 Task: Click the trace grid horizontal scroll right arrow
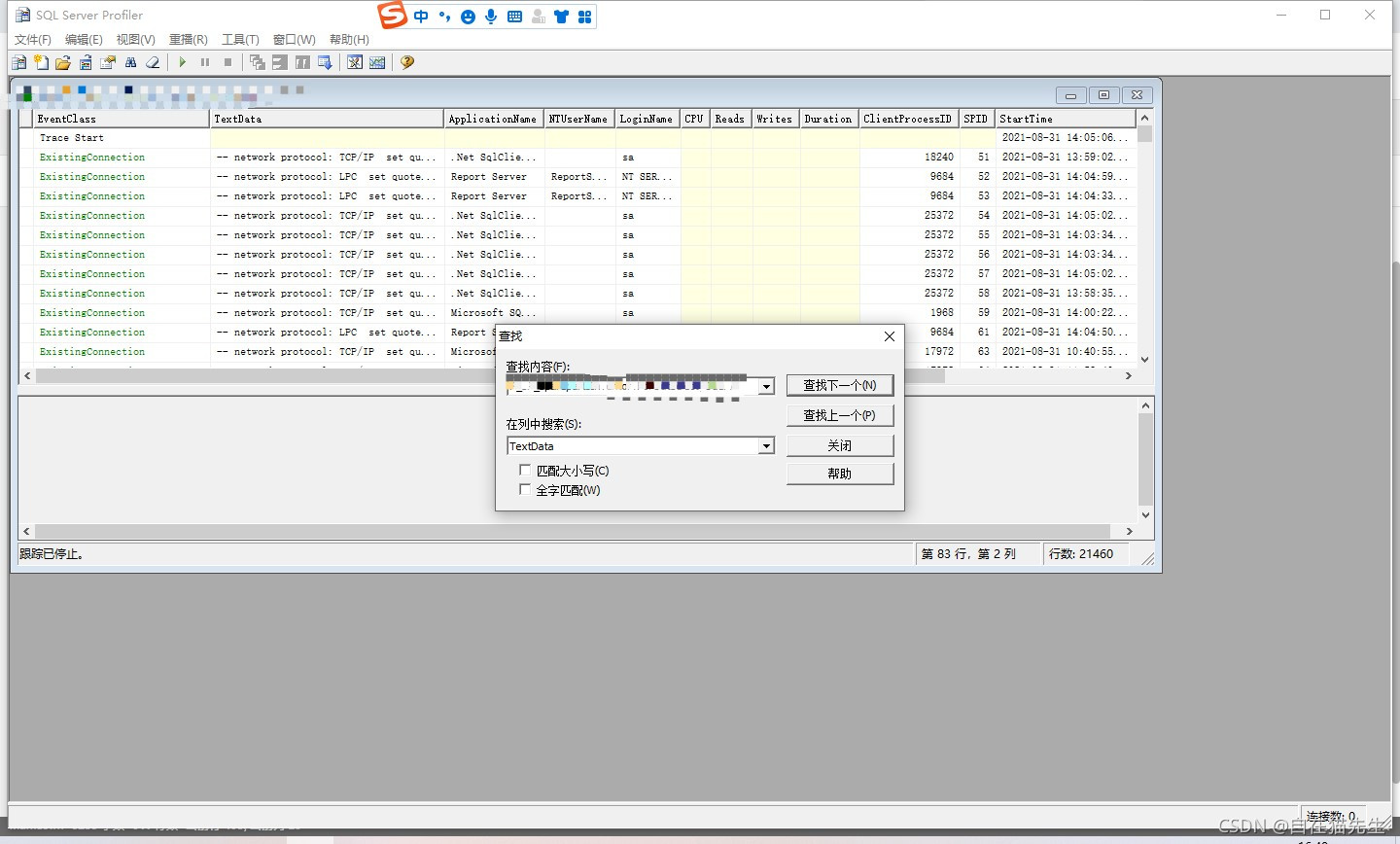point(1129,375)
